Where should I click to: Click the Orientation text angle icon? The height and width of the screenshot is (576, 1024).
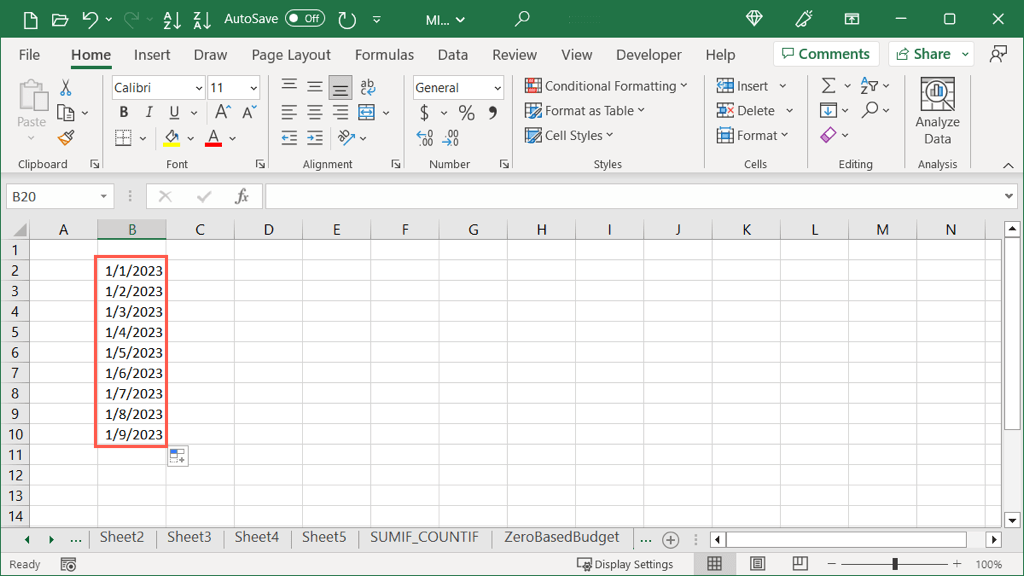(345, 137)
